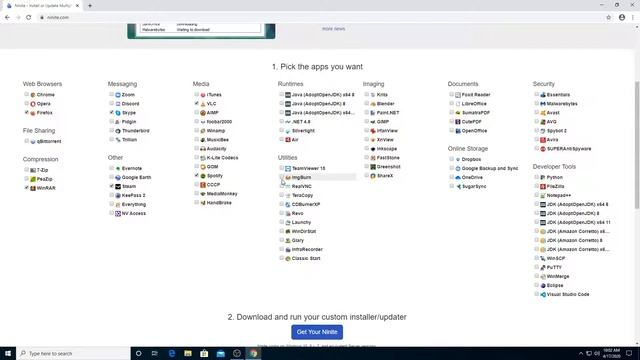Screen dimensions: 640x360
Task: Check the OneDrive checkbox
Action: (451, 177)
